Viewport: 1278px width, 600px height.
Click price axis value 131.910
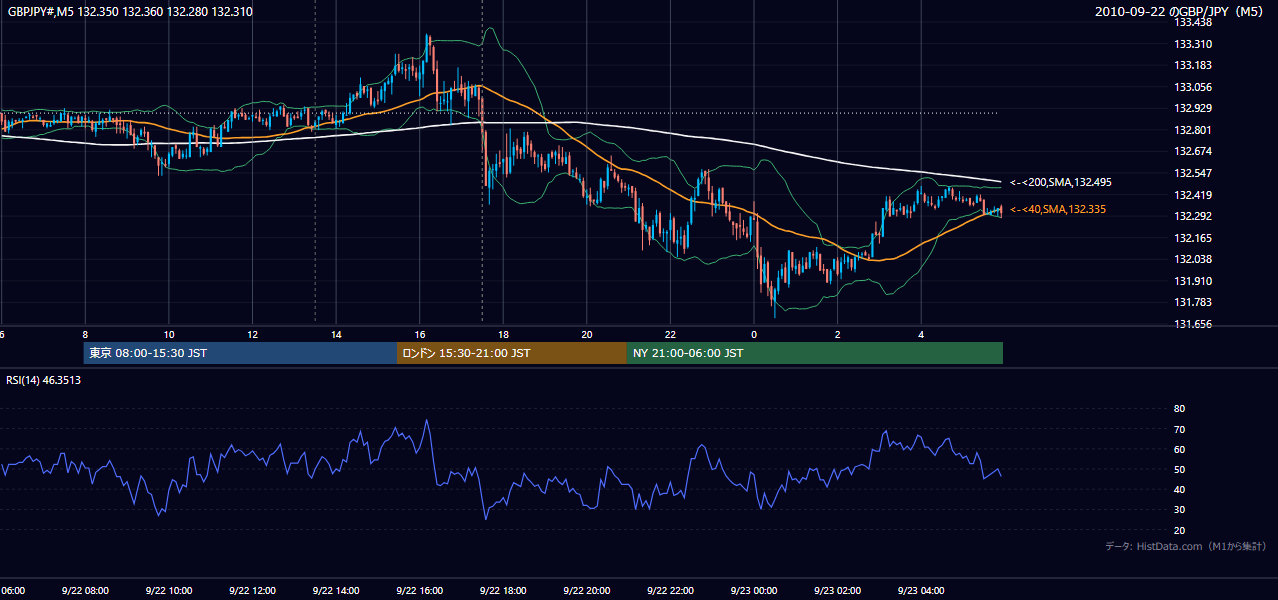click(x=1194, y=281)
